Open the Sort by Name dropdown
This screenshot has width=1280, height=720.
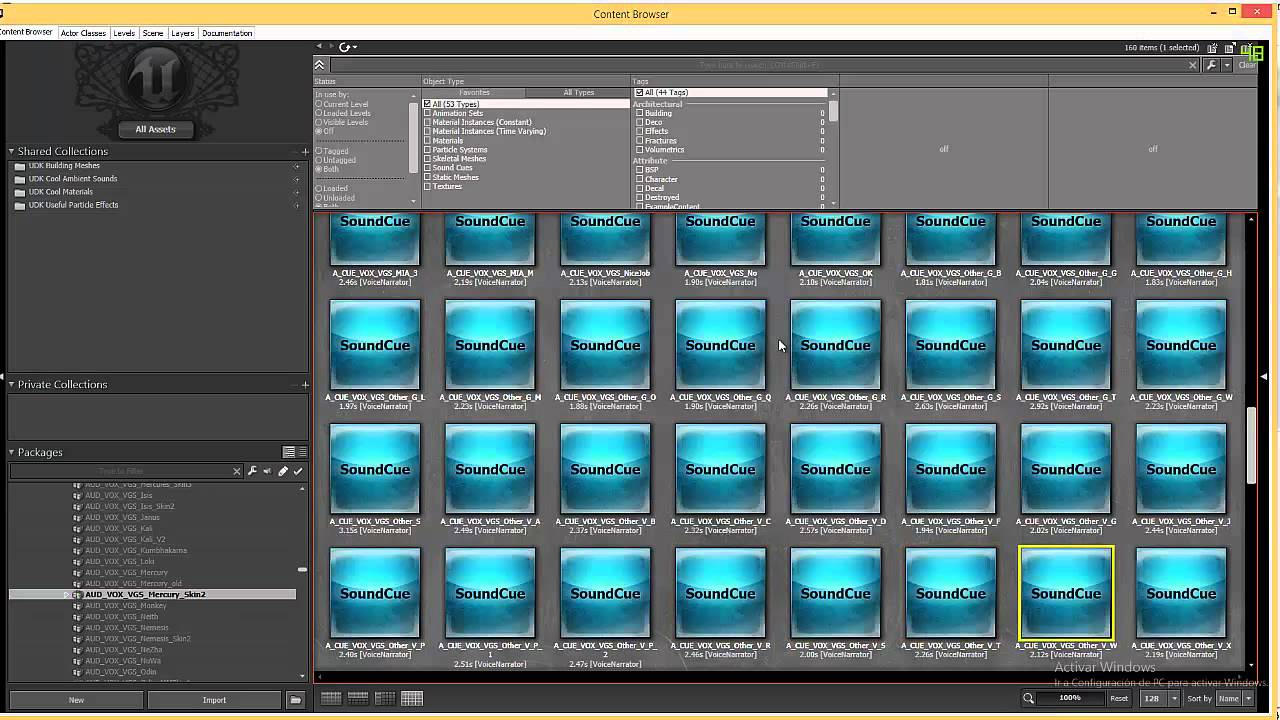(x=1248, y=698)
